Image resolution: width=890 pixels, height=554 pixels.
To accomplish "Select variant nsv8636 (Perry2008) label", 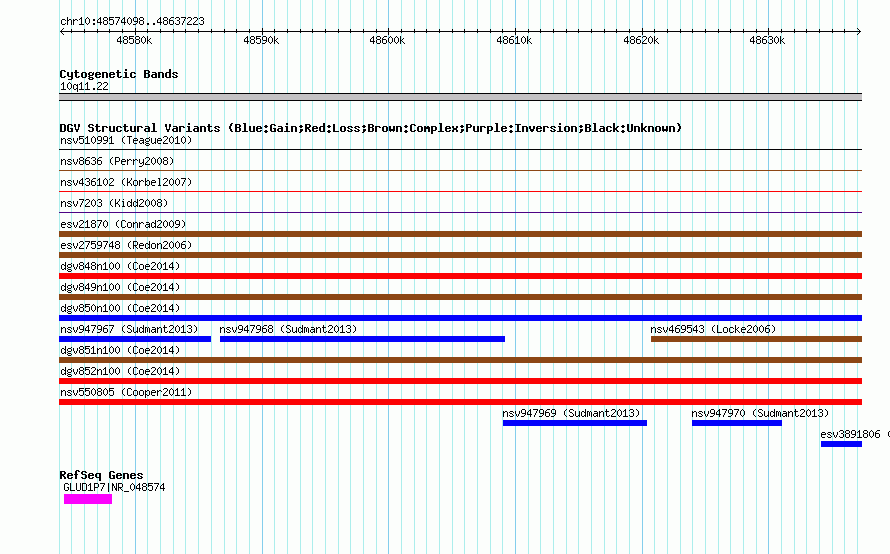I will click(117, 161).
